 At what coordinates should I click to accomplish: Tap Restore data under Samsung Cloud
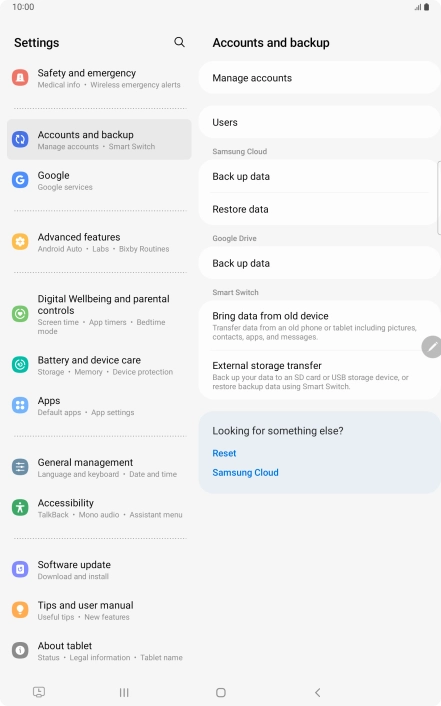pos(319,209)
